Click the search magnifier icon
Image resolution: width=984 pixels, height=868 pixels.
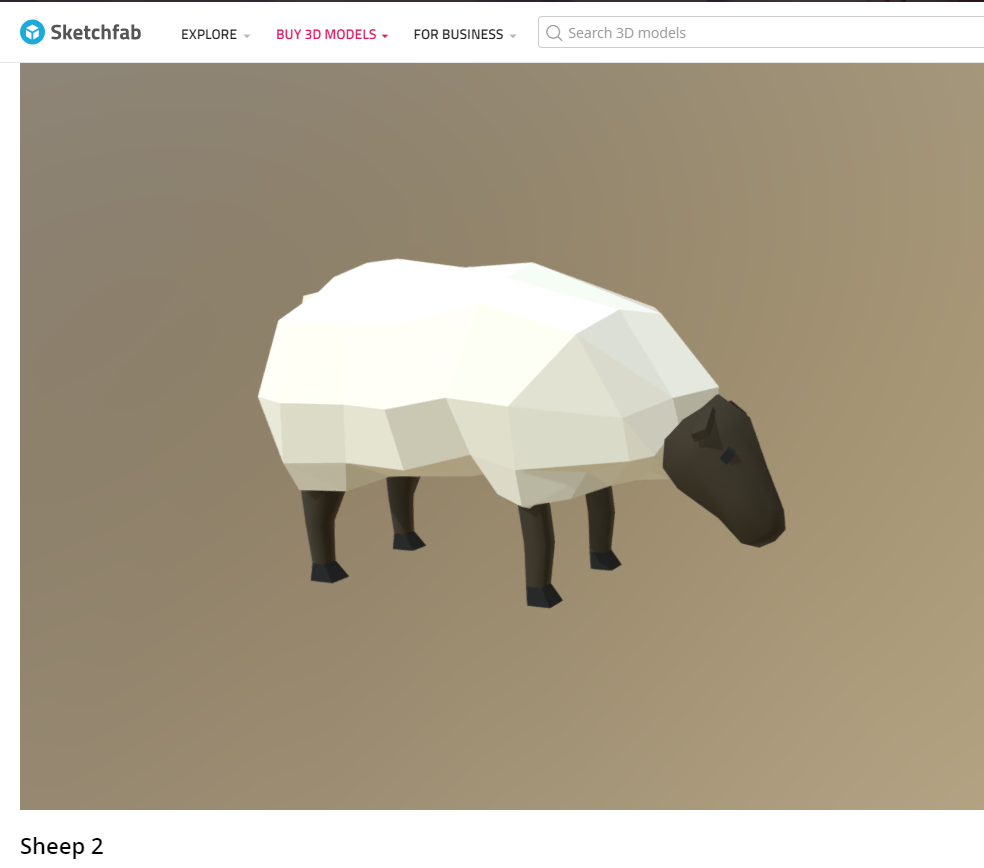pos(554,33)
